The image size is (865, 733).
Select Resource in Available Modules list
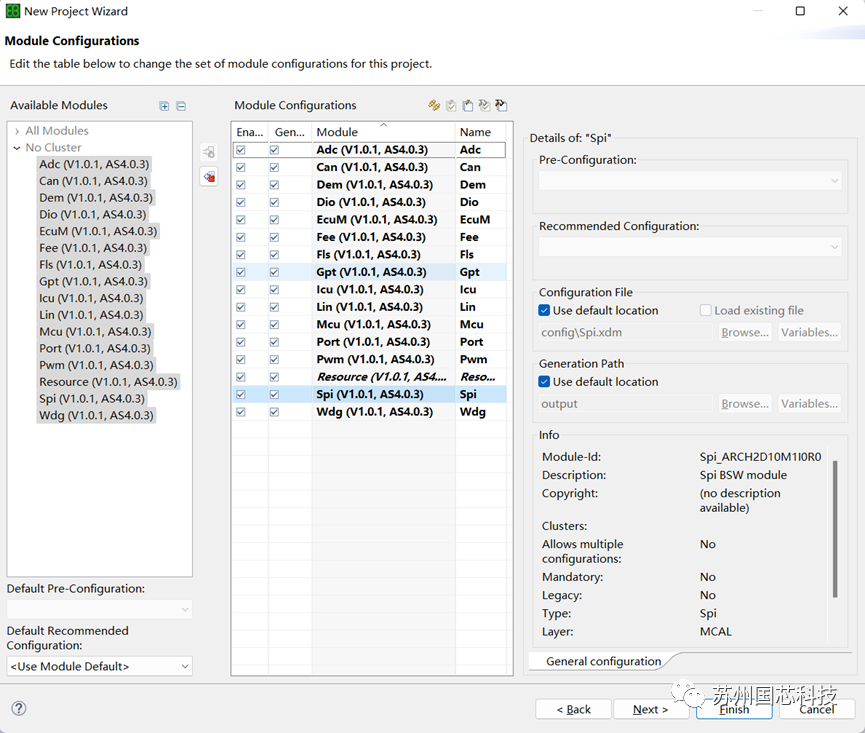tap(108, 382)
